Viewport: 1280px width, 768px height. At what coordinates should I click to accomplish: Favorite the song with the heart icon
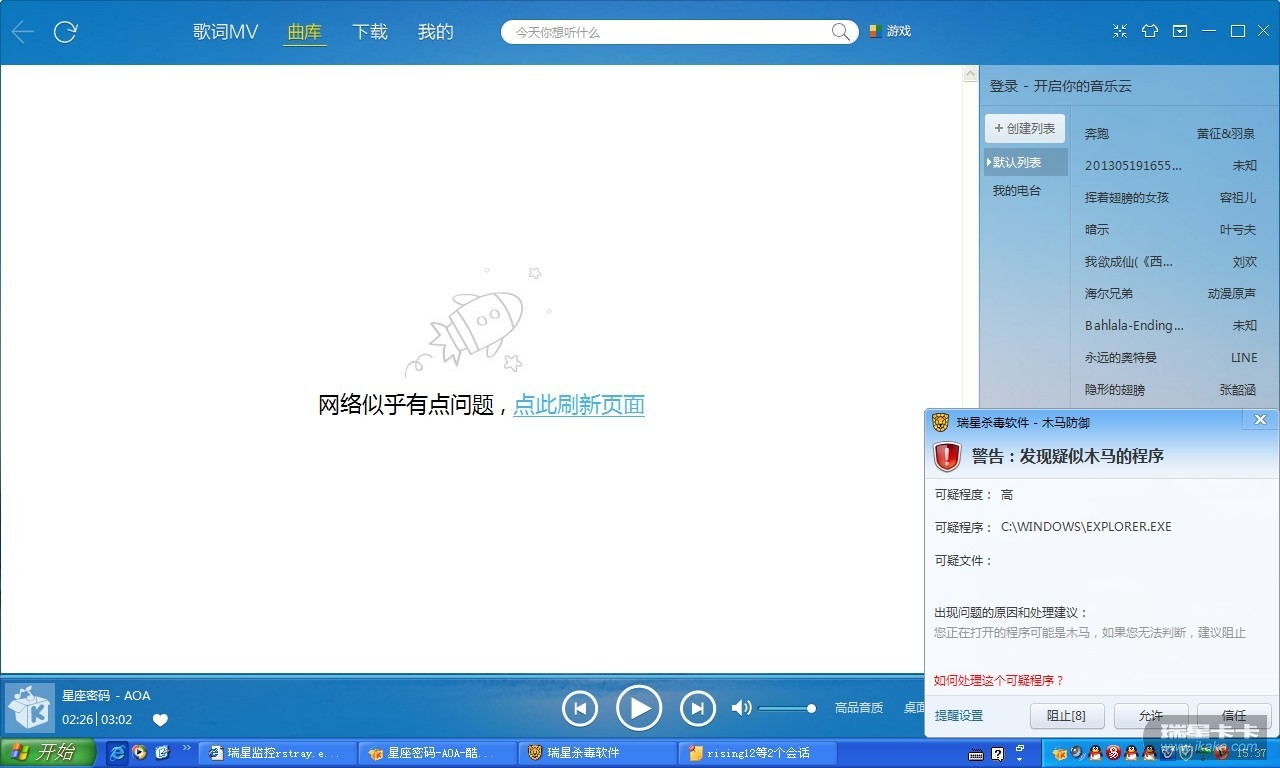pos(160,720)
